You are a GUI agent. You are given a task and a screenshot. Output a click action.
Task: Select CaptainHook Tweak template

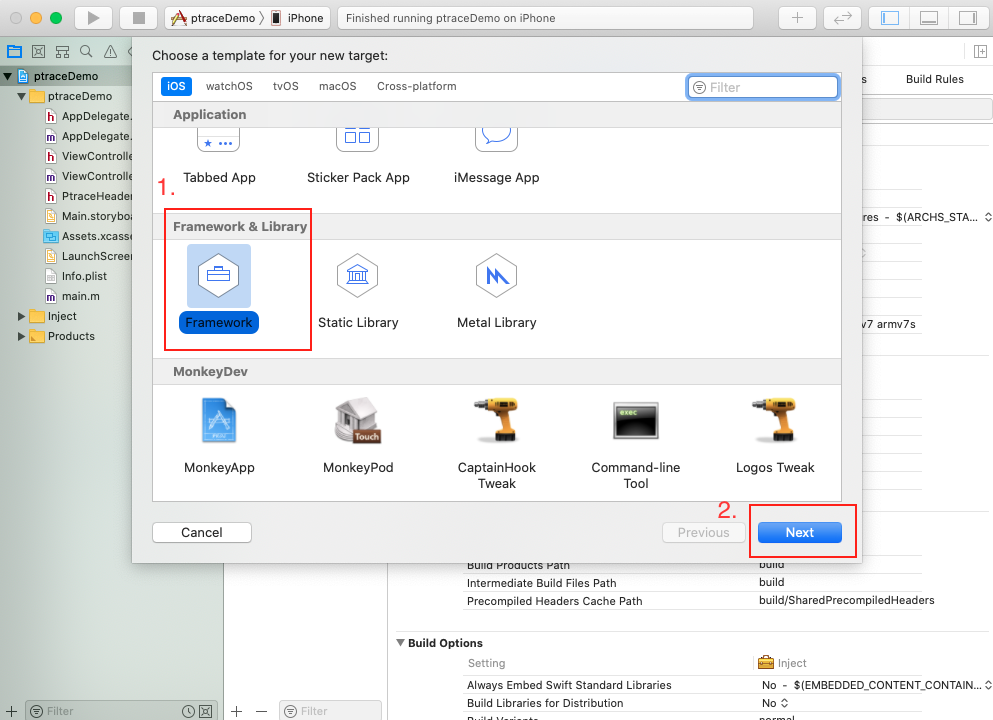496,443
